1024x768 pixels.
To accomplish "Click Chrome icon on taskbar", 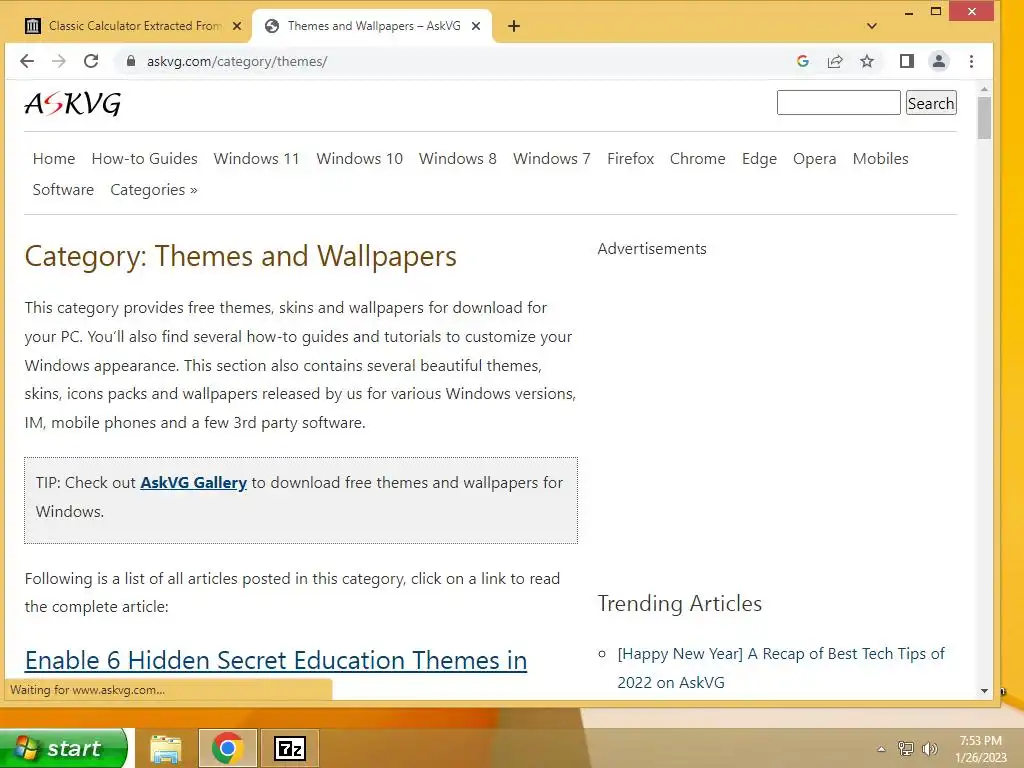I will 227,748.
